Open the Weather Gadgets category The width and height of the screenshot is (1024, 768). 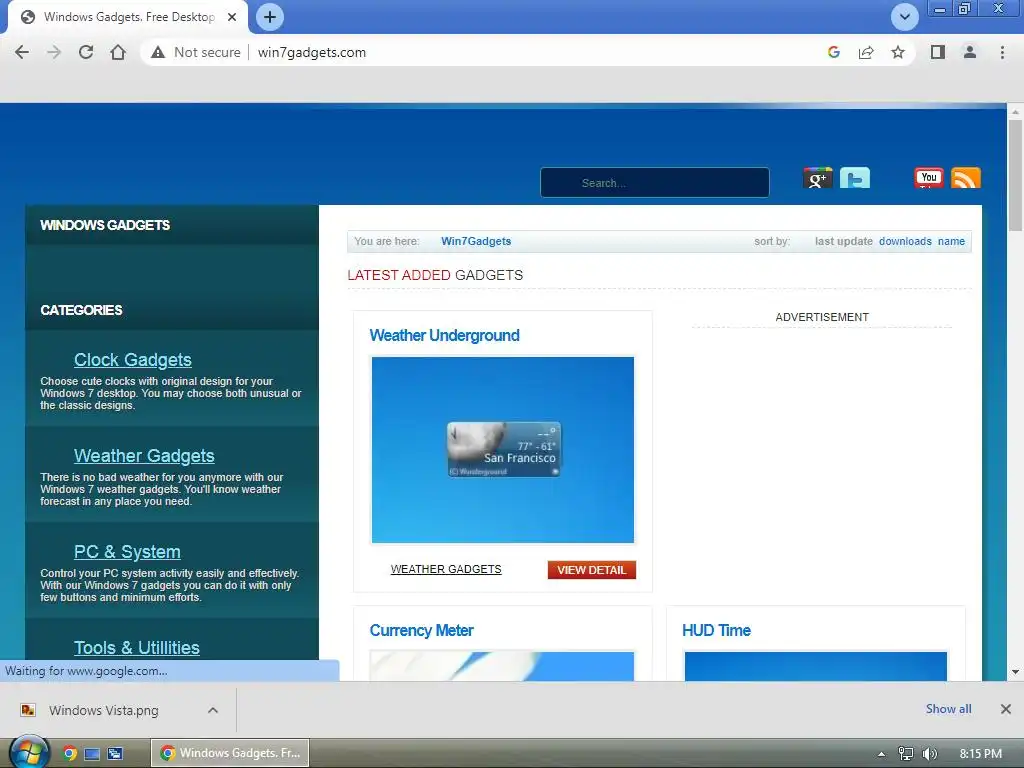(x=144, y=456)
